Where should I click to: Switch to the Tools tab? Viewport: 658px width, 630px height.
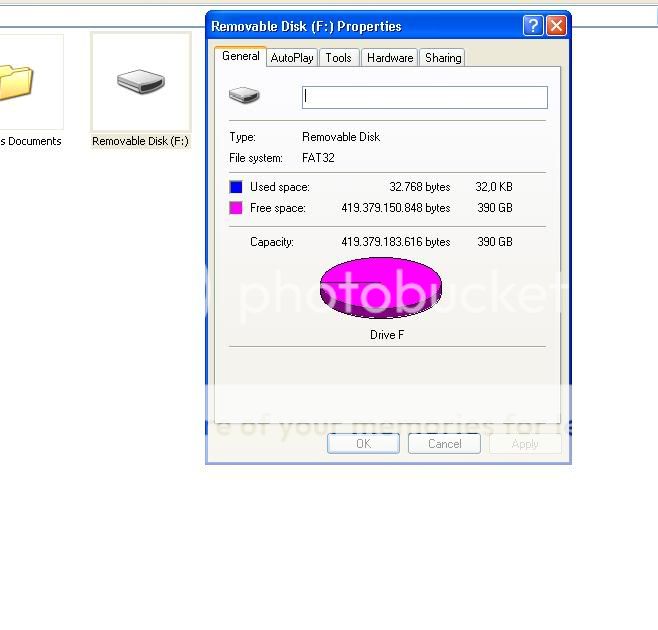[338, 58]
